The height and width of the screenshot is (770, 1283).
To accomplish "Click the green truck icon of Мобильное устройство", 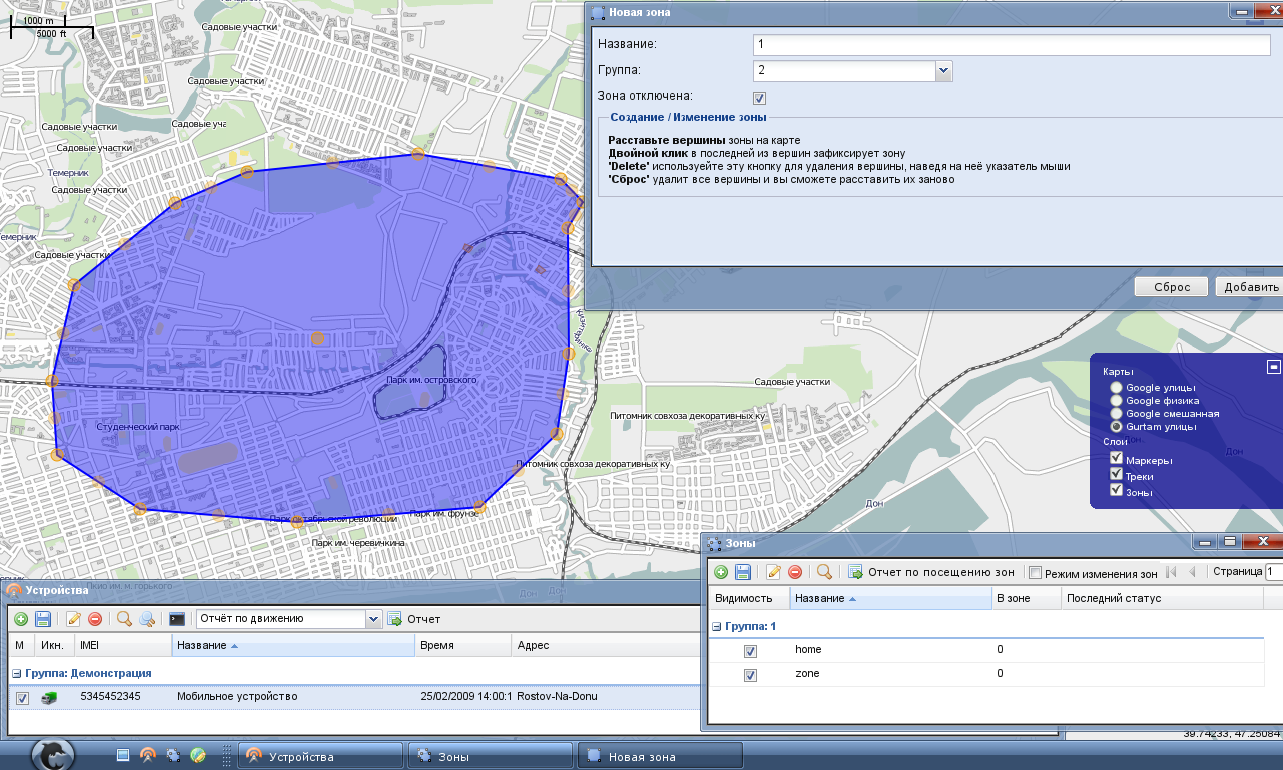I will tap(49, 697).
